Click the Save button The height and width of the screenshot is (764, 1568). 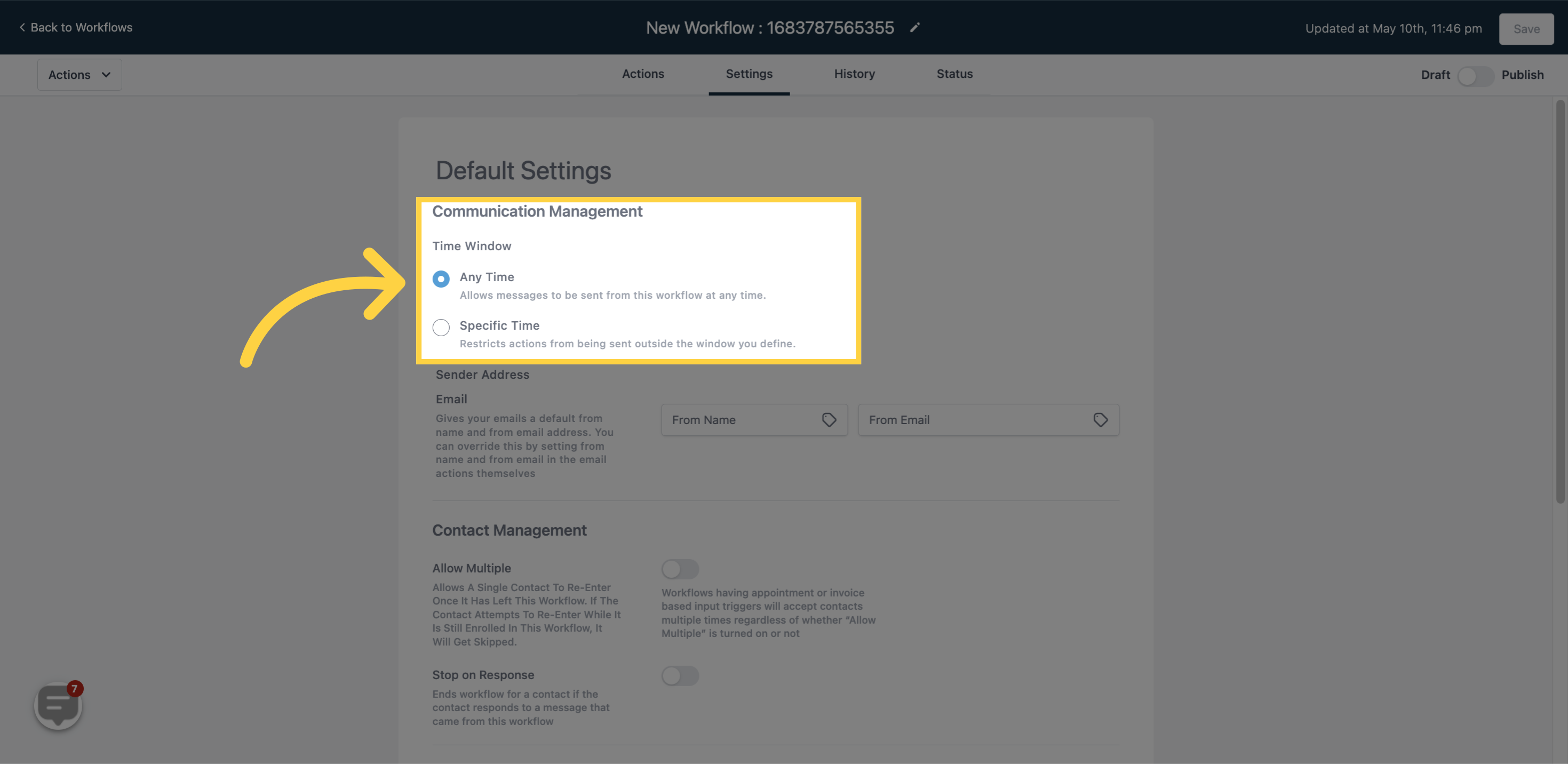[x=1526, y=28]
